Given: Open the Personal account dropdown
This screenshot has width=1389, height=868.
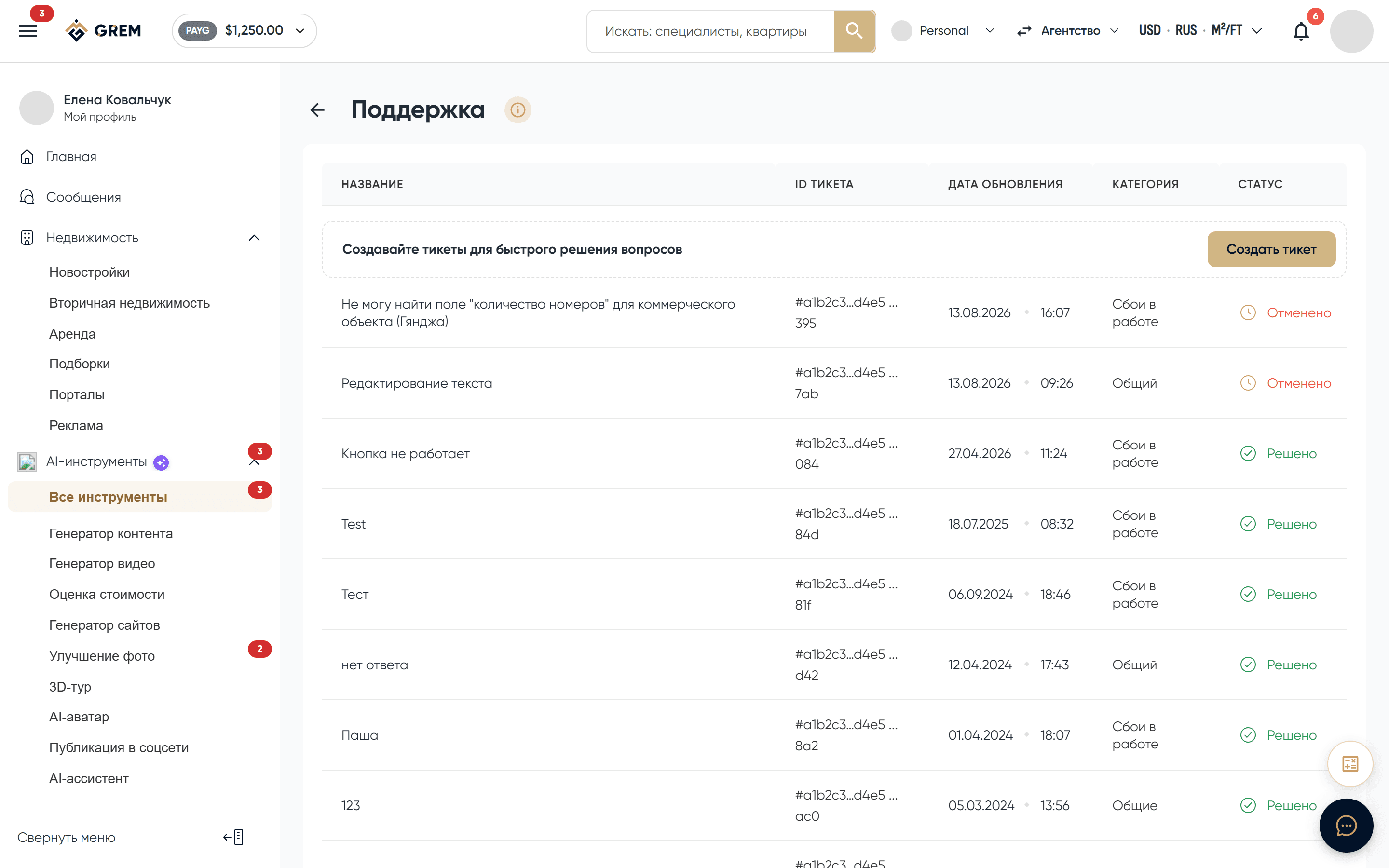Looking at the screenshot, I should click(x=942, y=31).
